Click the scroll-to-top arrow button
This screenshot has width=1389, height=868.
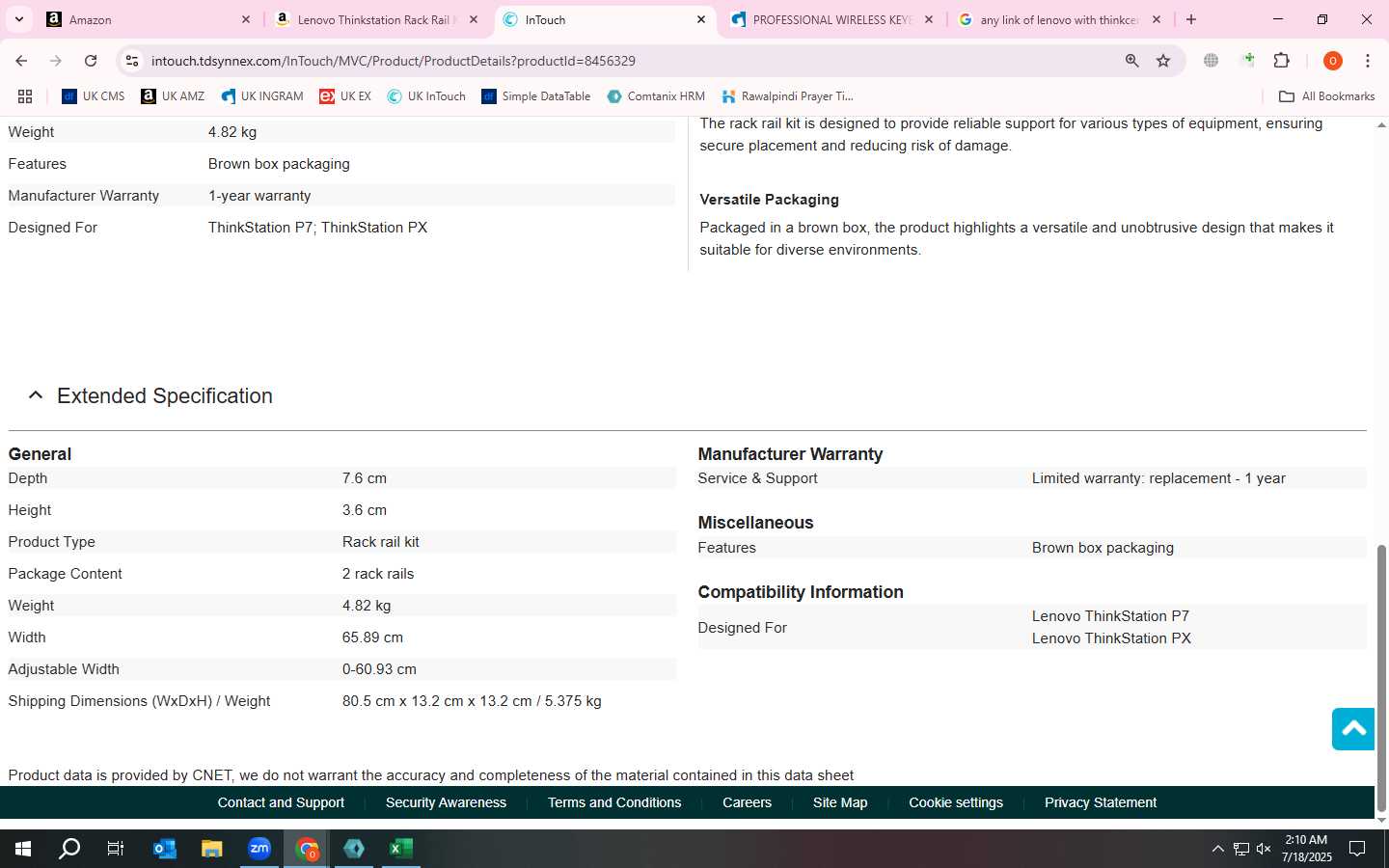[x=1352, y=729]
